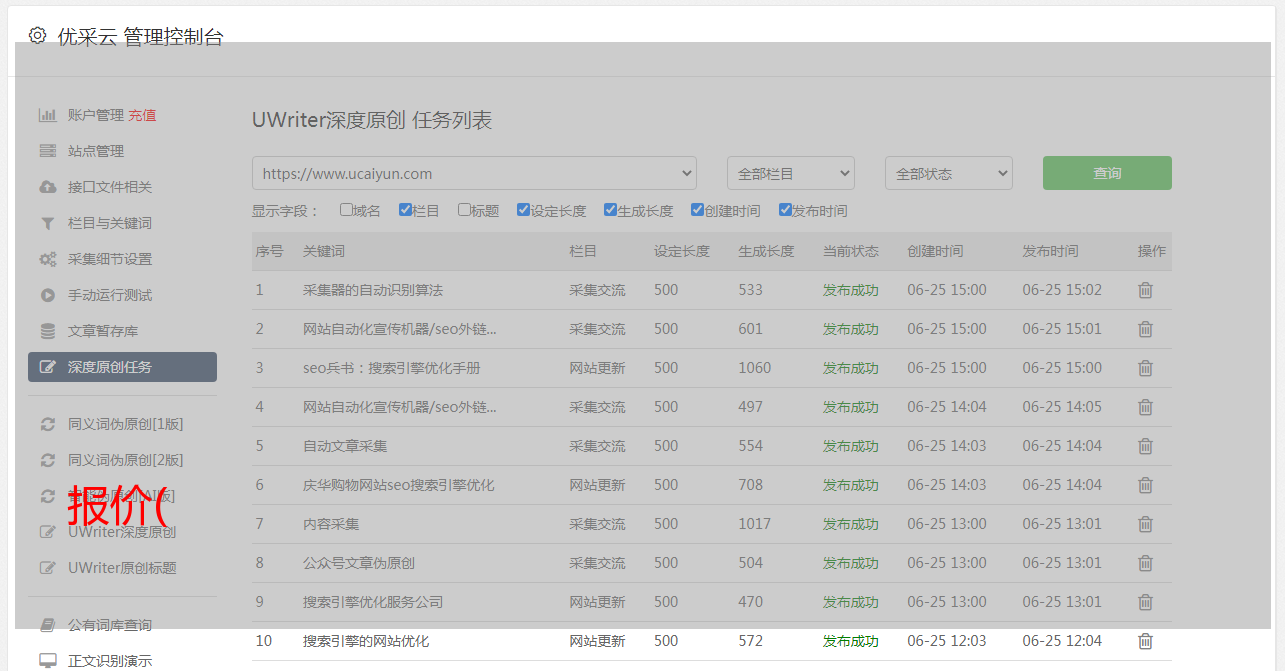Open 文章暂存库 in the sidebar
1285x671 pixels.
102,331
